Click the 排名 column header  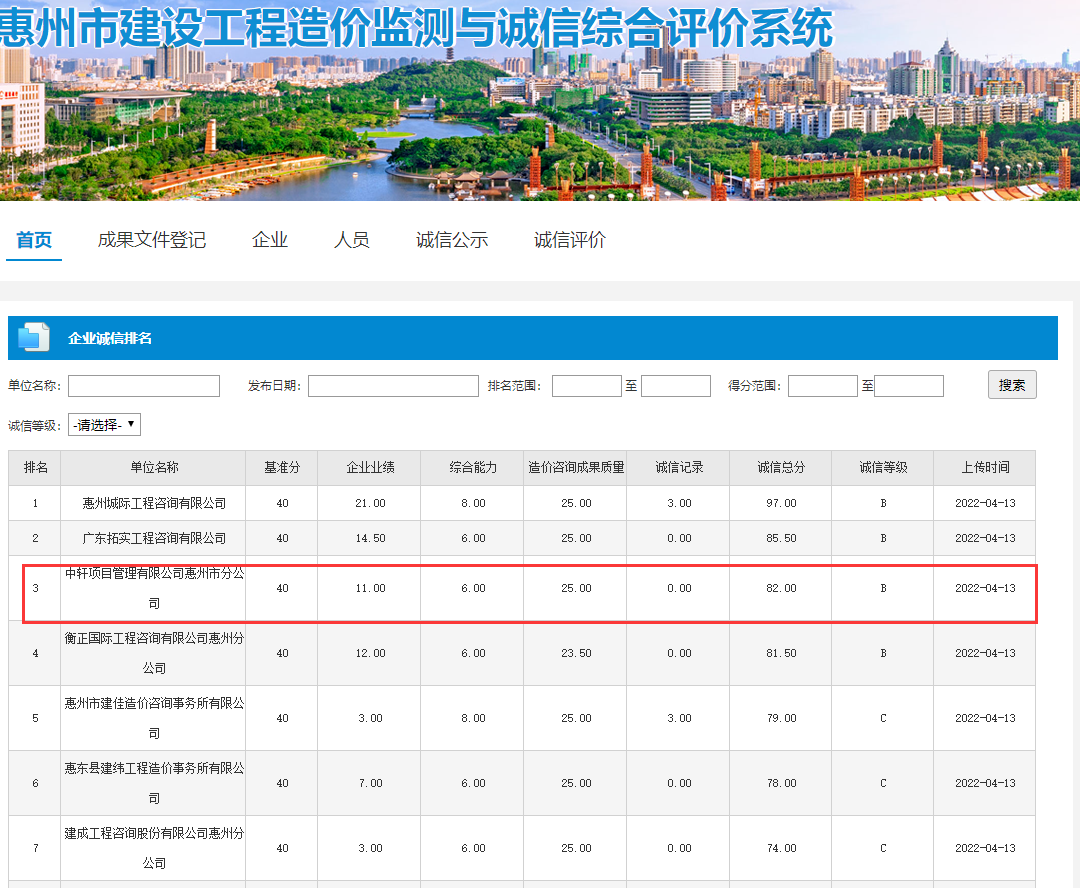pos(35,467)
